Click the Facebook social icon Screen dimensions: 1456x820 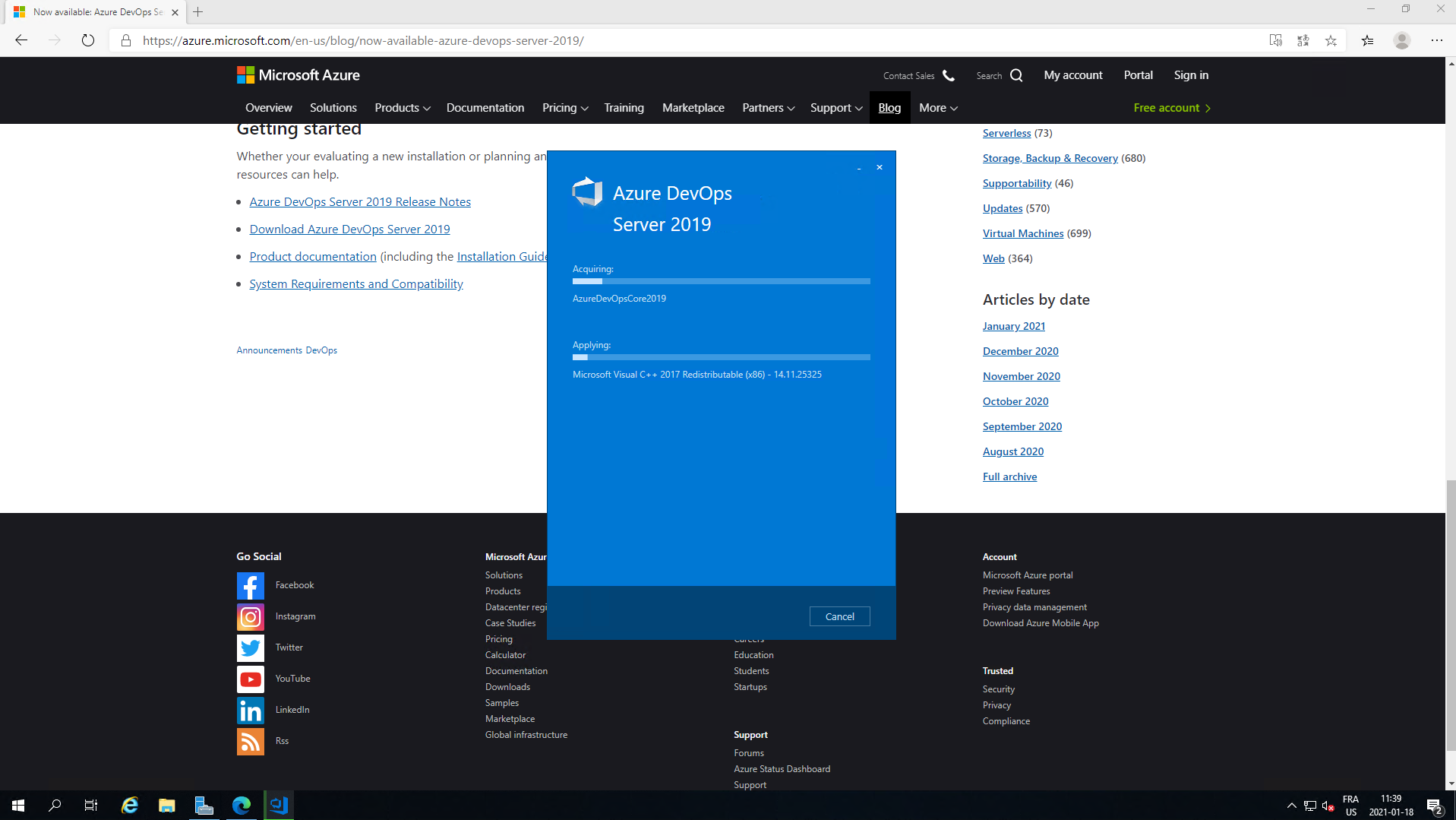click(250, 585)
